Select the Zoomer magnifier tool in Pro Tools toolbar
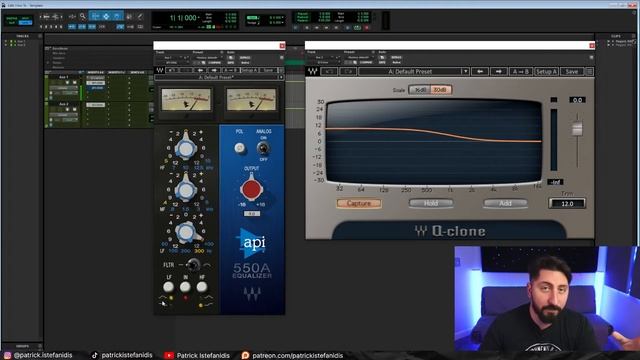The height and width of the screenshot is (360, 640). tap(83, 16)
